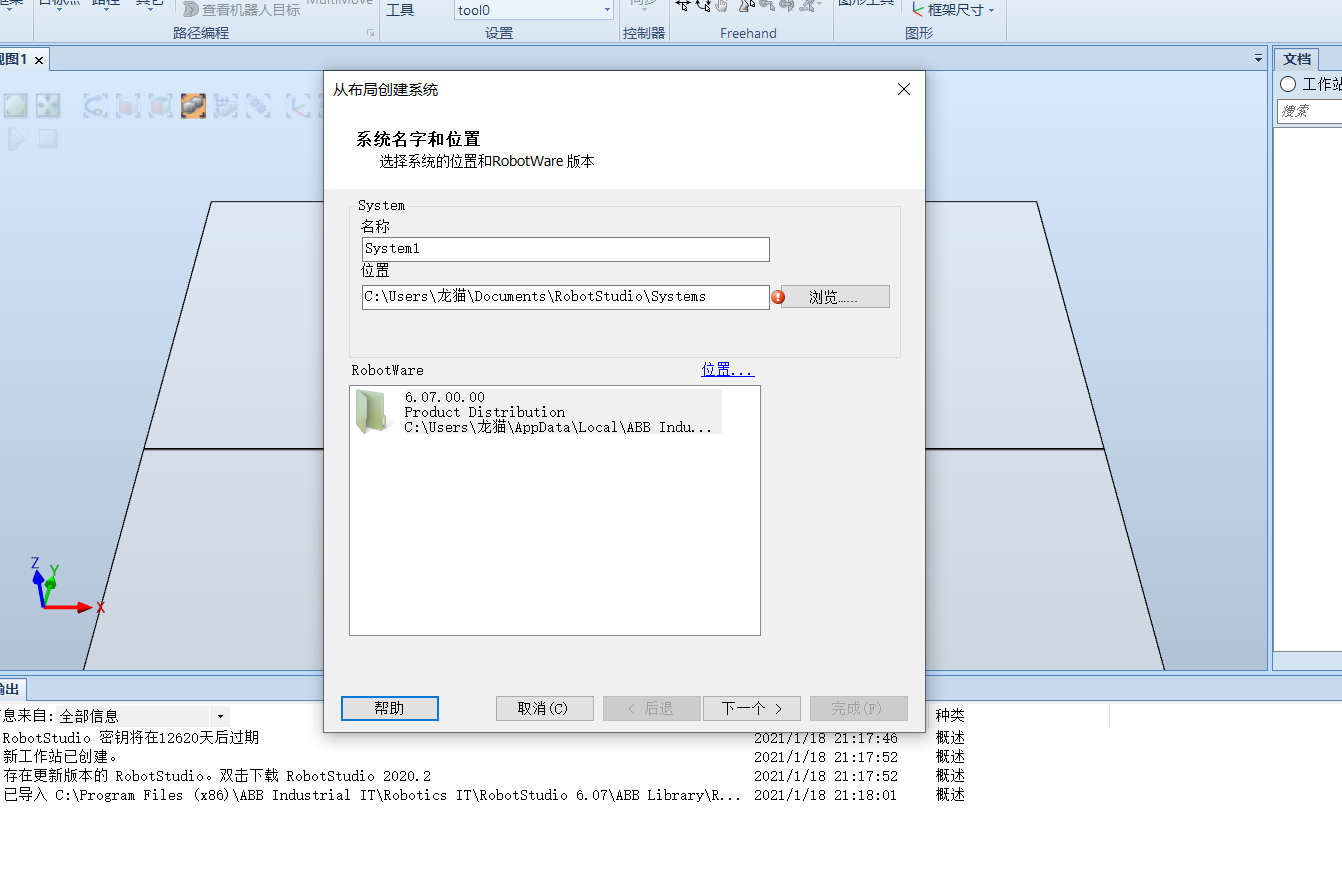
Task: Select the 6.07.00.00 Product Distribution entry
Action: (536, 412)
